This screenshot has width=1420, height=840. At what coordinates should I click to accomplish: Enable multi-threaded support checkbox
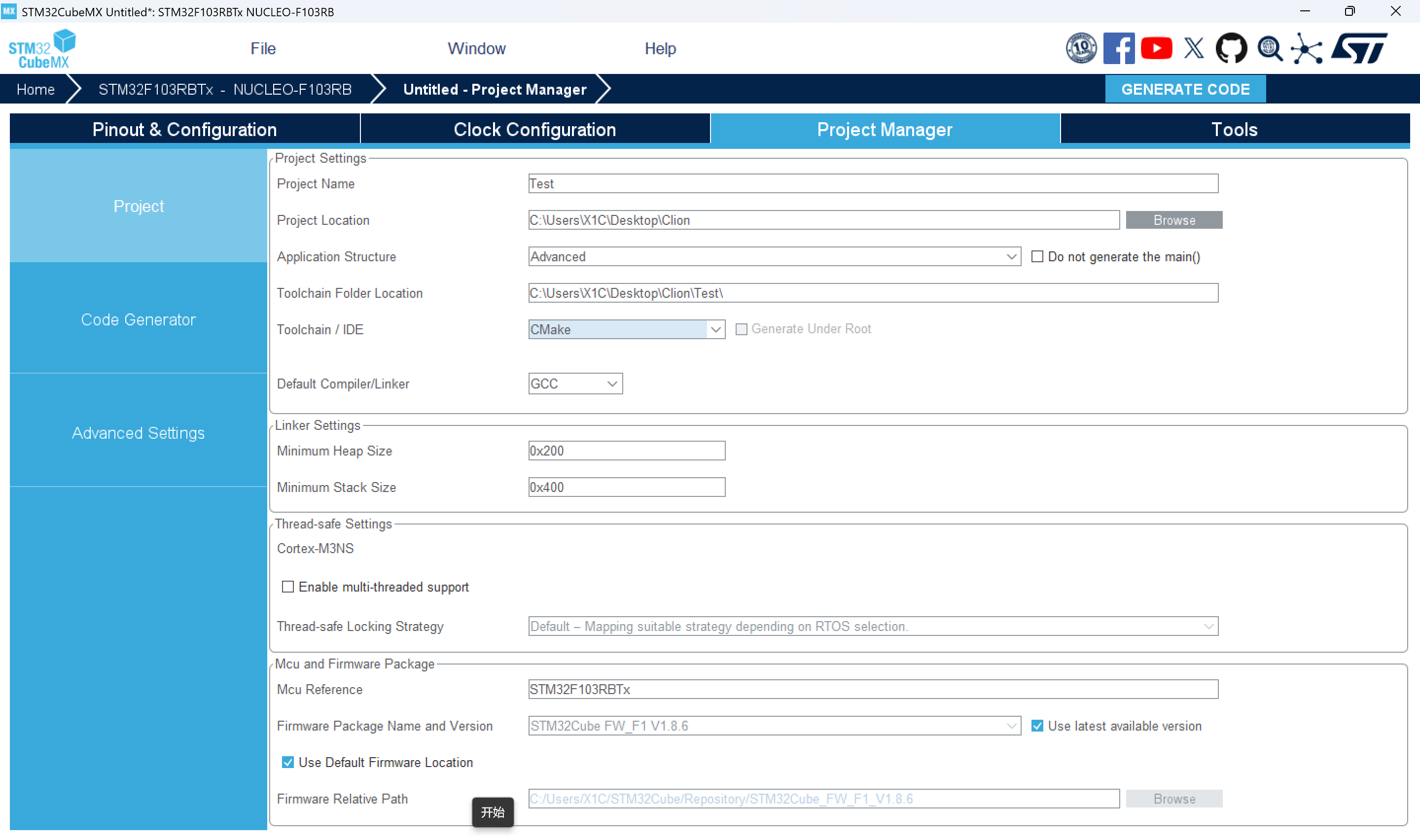click(287, 587)
